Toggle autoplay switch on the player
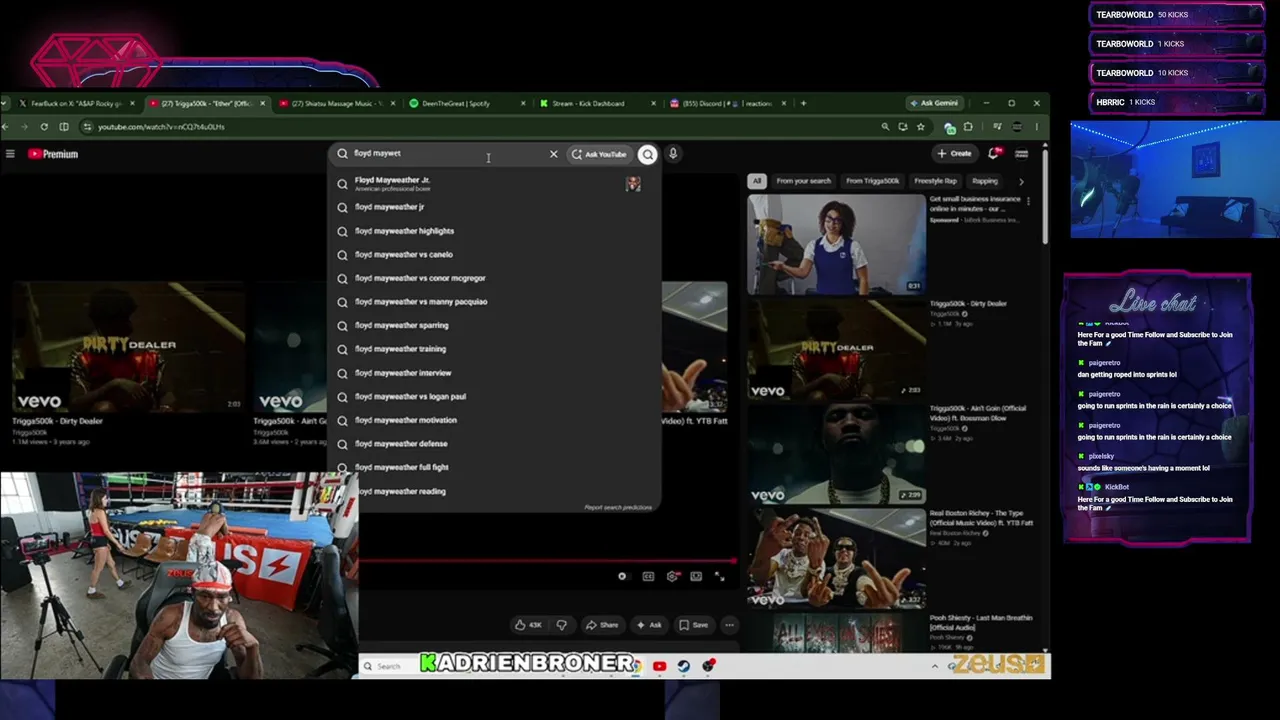 622,576
